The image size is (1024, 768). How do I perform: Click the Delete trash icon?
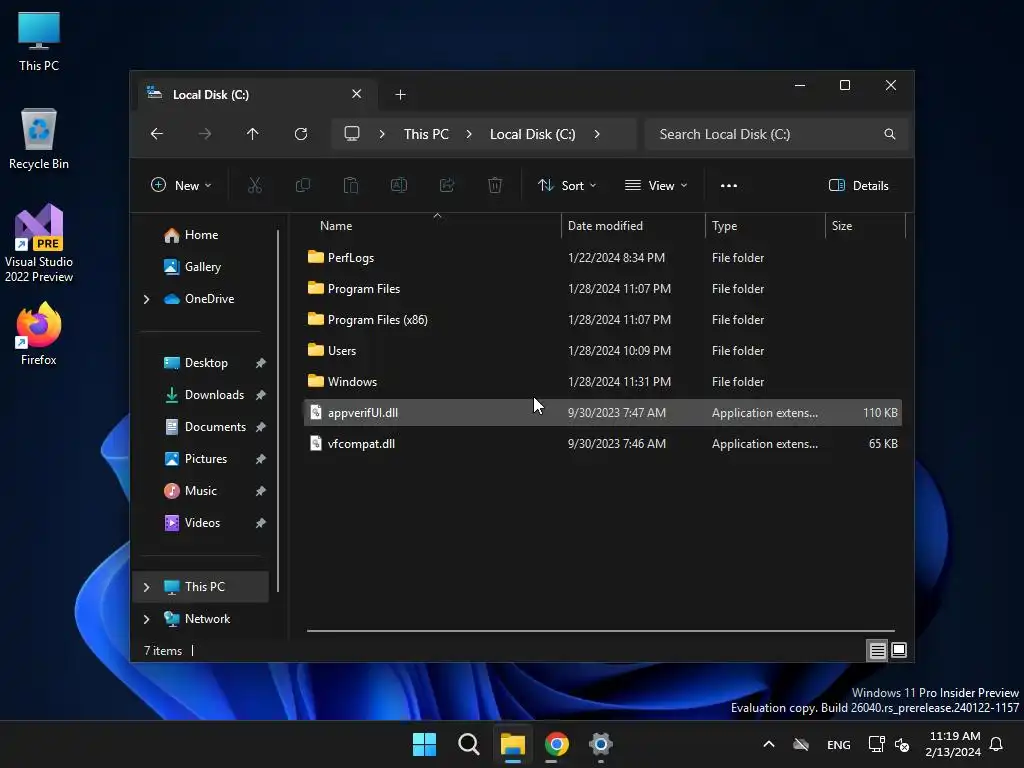pyautogui.click(x=495, y=185)
